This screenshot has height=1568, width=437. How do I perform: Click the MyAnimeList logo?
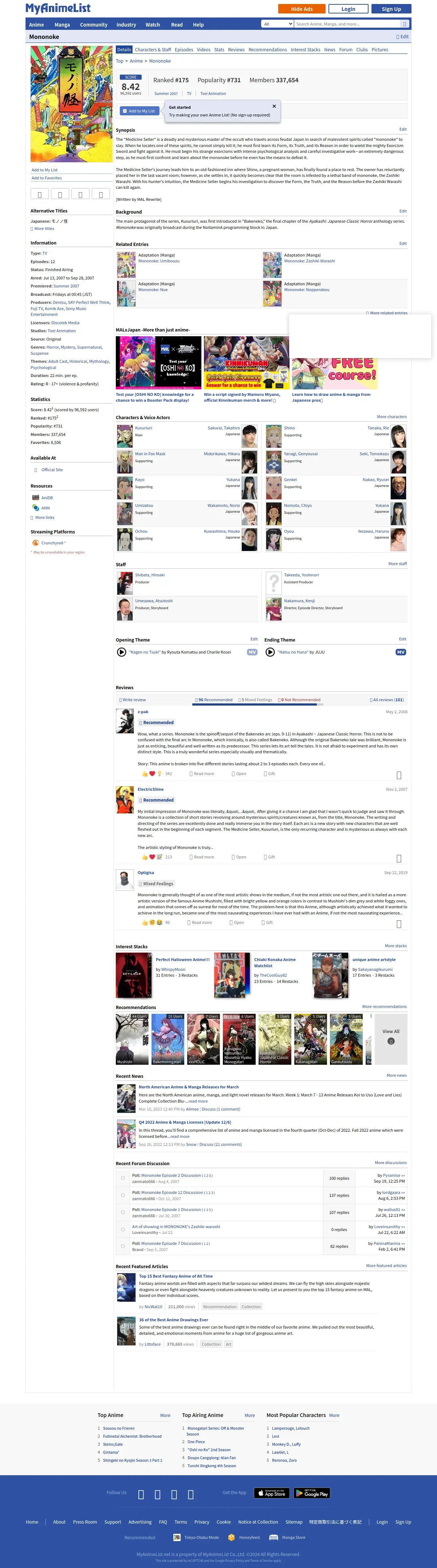pyautogui.click(x=58, y=8)
